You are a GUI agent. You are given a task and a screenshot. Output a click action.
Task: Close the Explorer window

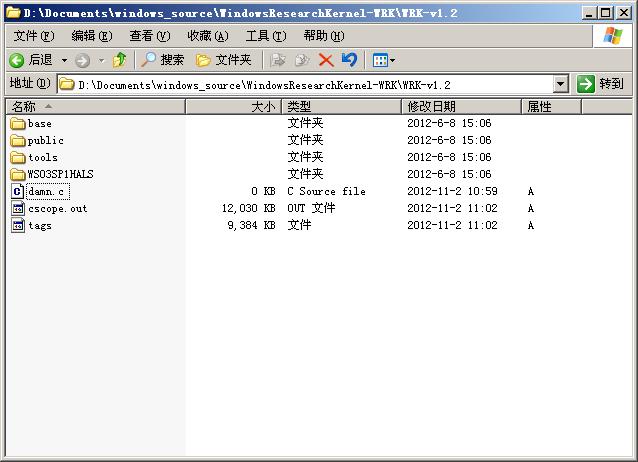click(x=623, y=13)
